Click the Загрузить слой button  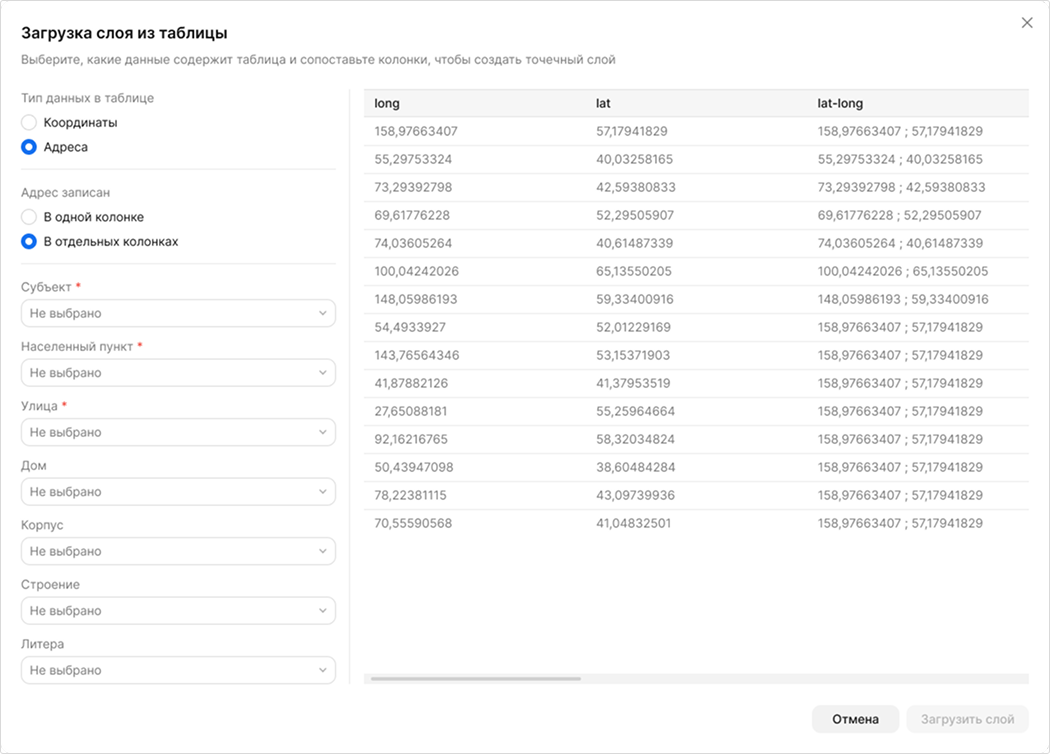[x=967, y=719]
